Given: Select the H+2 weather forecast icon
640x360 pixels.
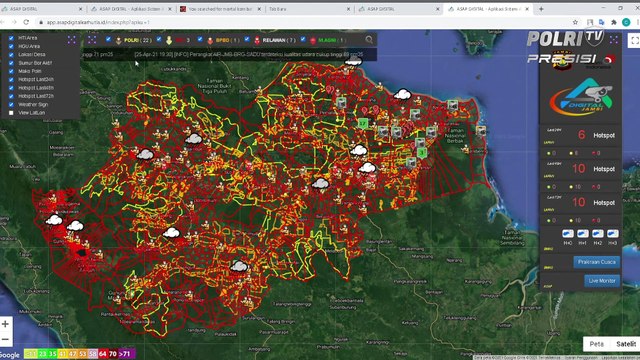Looking at the screenshot, I should [x=598, y=233].
